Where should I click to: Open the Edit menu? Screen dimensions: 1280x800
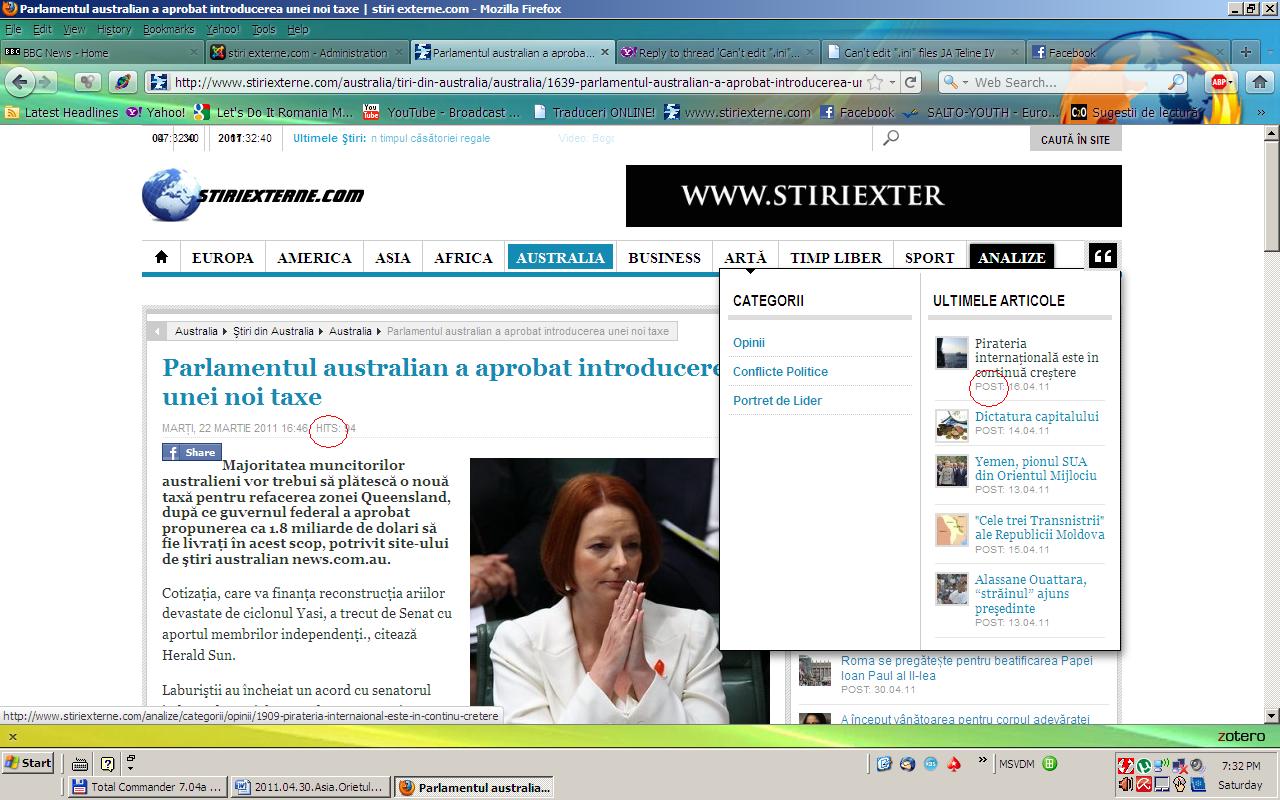42,30
